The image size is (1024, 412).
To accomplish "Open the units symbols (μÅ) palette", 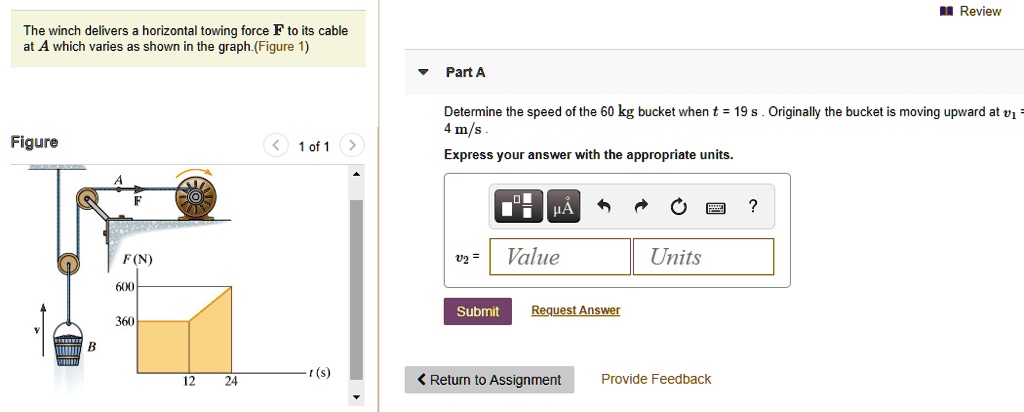I will click(x=563, y=207).
